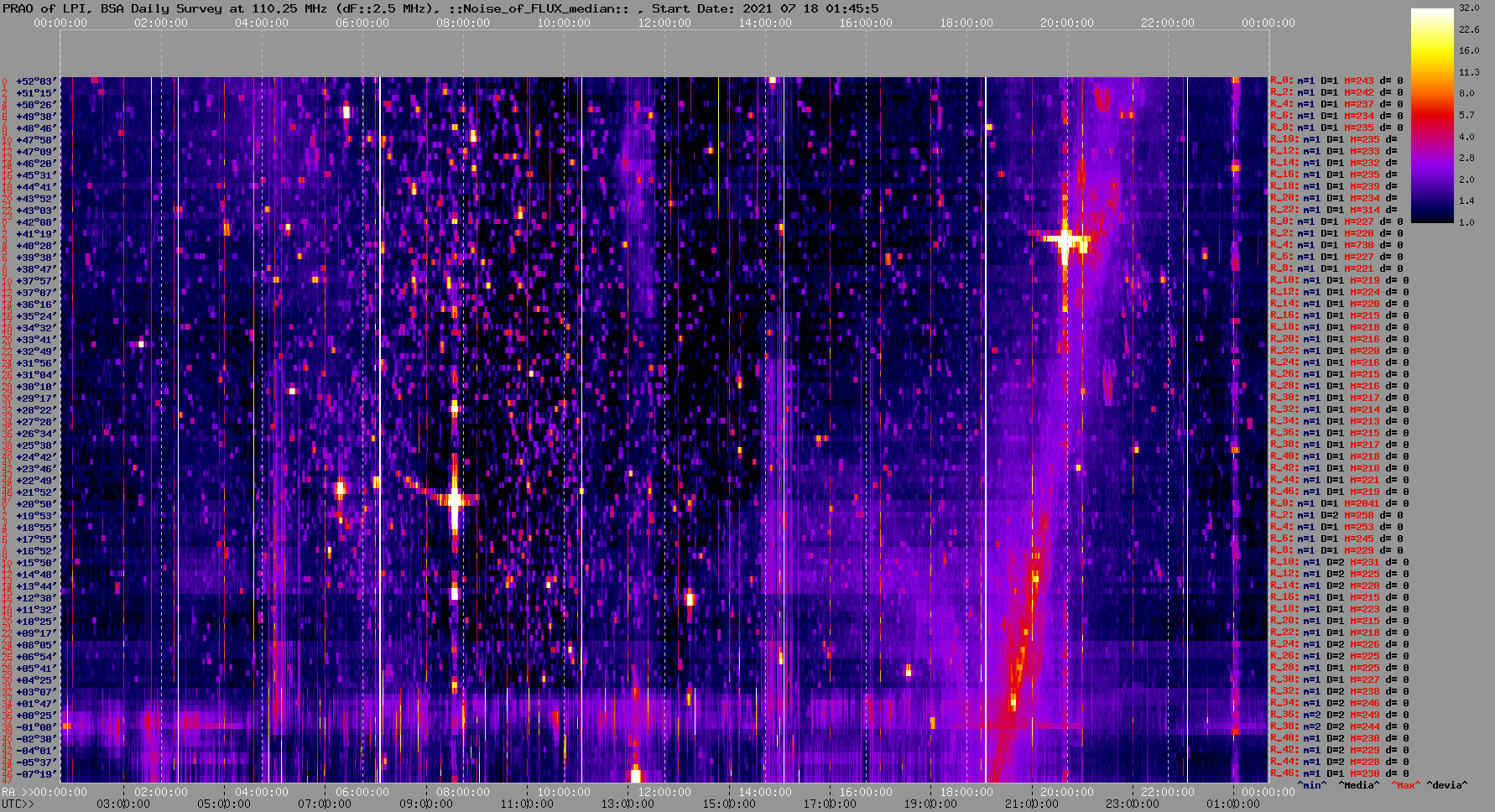Screen dimensions: 1495x812
Task: Click the UTC tick label 03:00:00
Action: click(x=123, y=804)
